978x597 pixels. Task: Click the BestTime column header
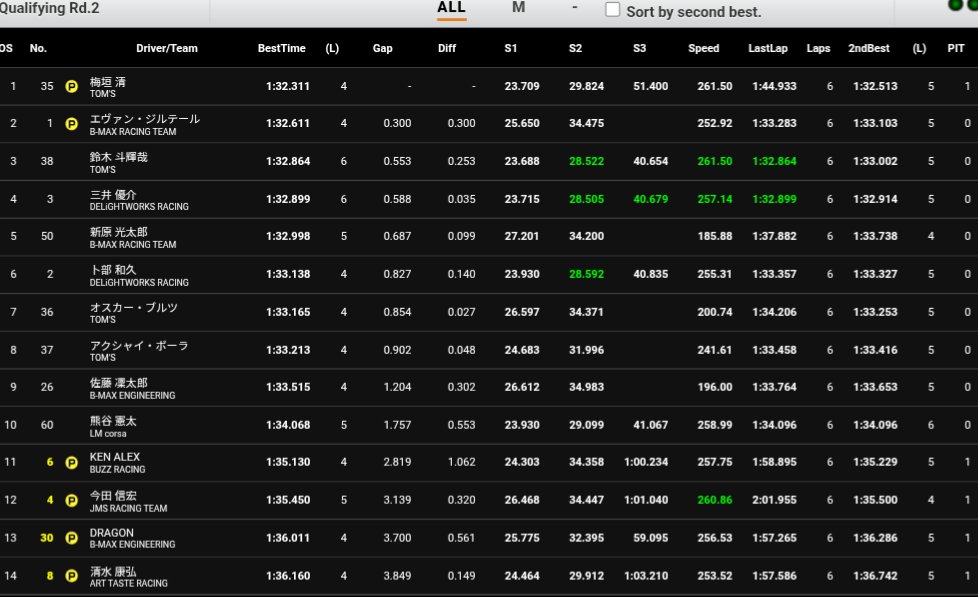(281, 48)
